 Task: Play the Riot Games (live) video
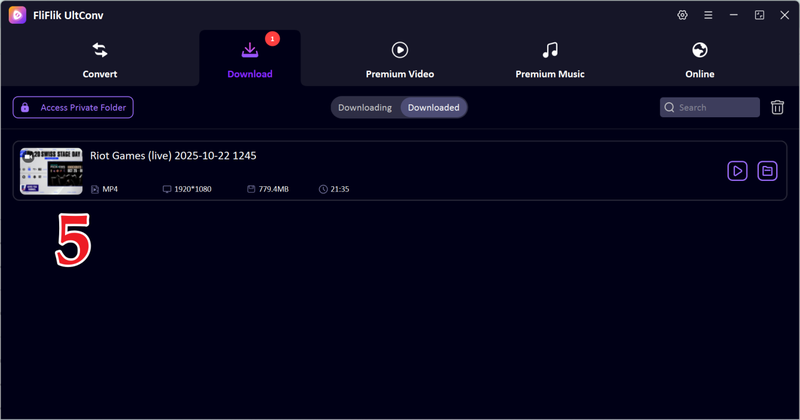pyautogui.click(x=737, y=171)
